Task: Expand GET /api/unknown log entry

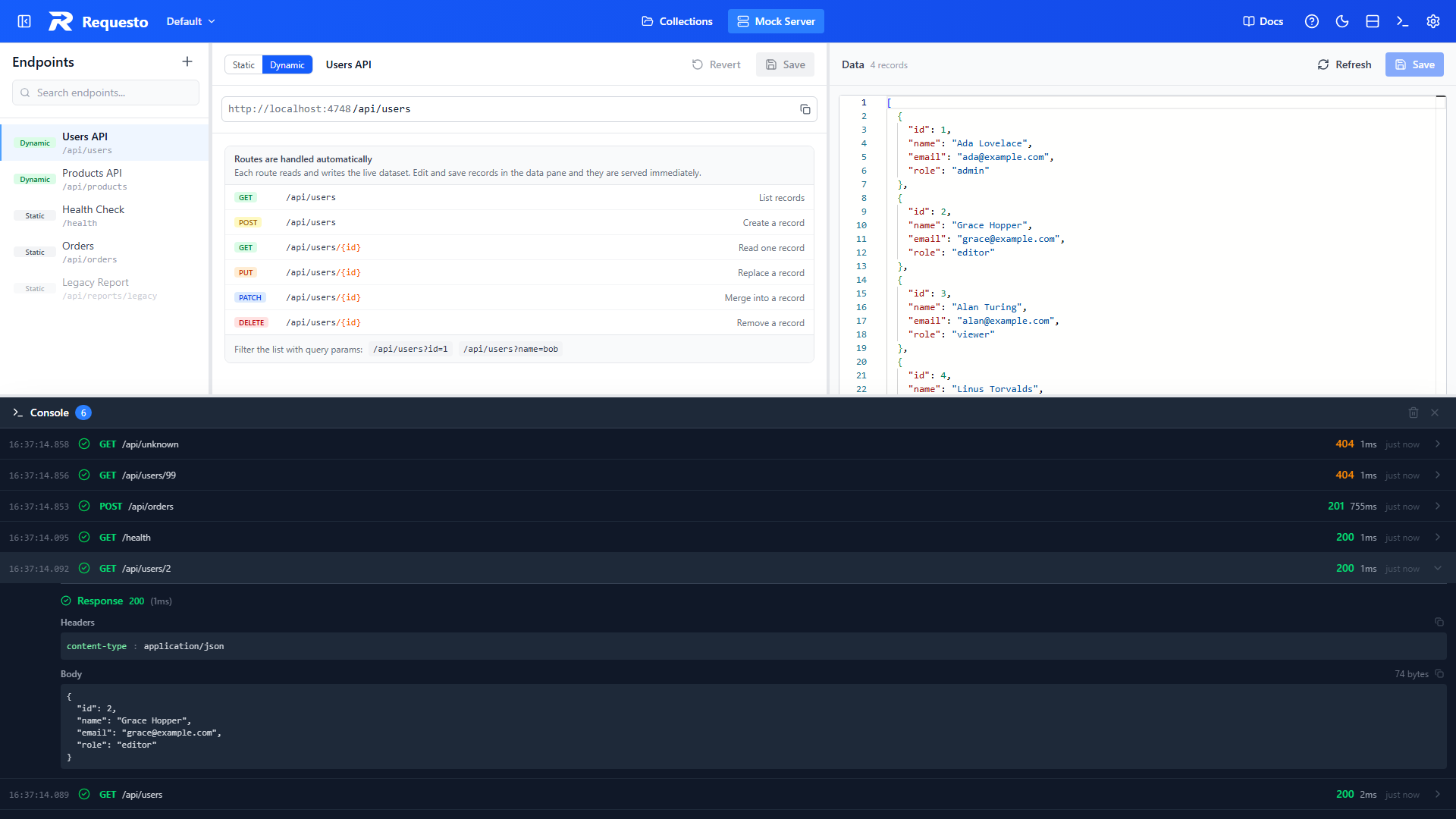Action: tap(728, 444)
